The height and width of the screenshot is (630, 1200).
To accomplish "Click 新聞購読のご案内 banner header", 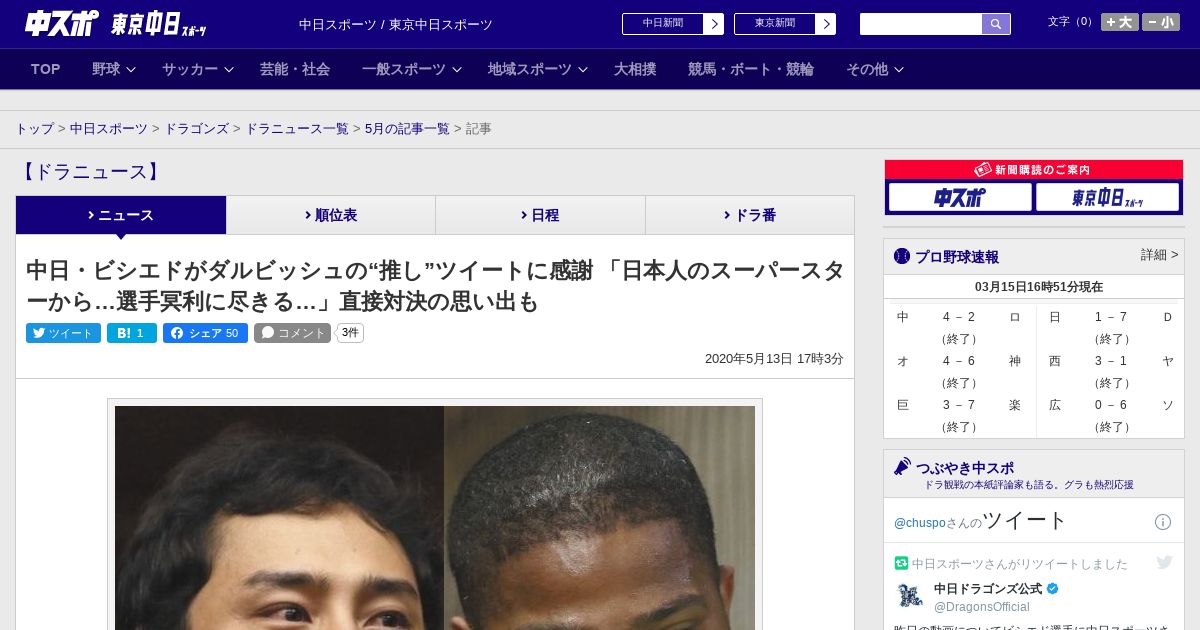I will tap(1034, 170).
